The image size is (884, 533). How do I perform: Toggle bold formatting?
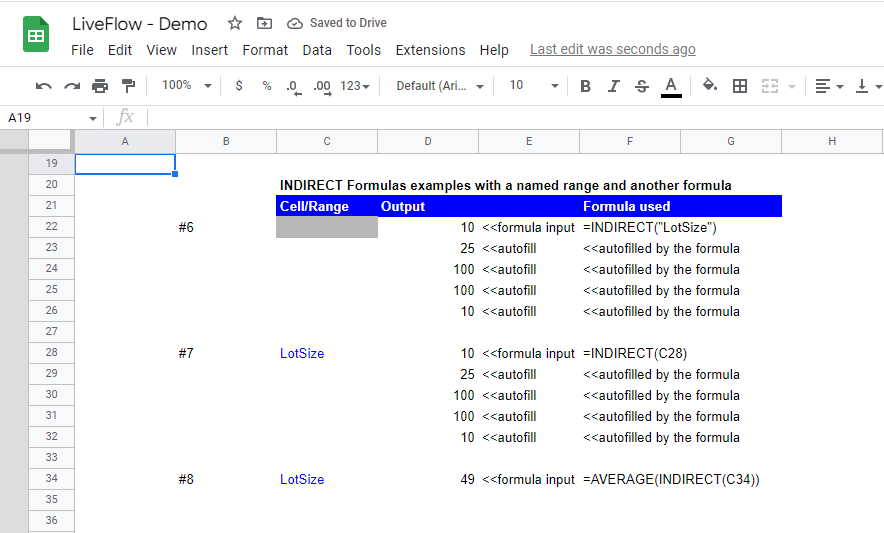(x=585, y=86)
